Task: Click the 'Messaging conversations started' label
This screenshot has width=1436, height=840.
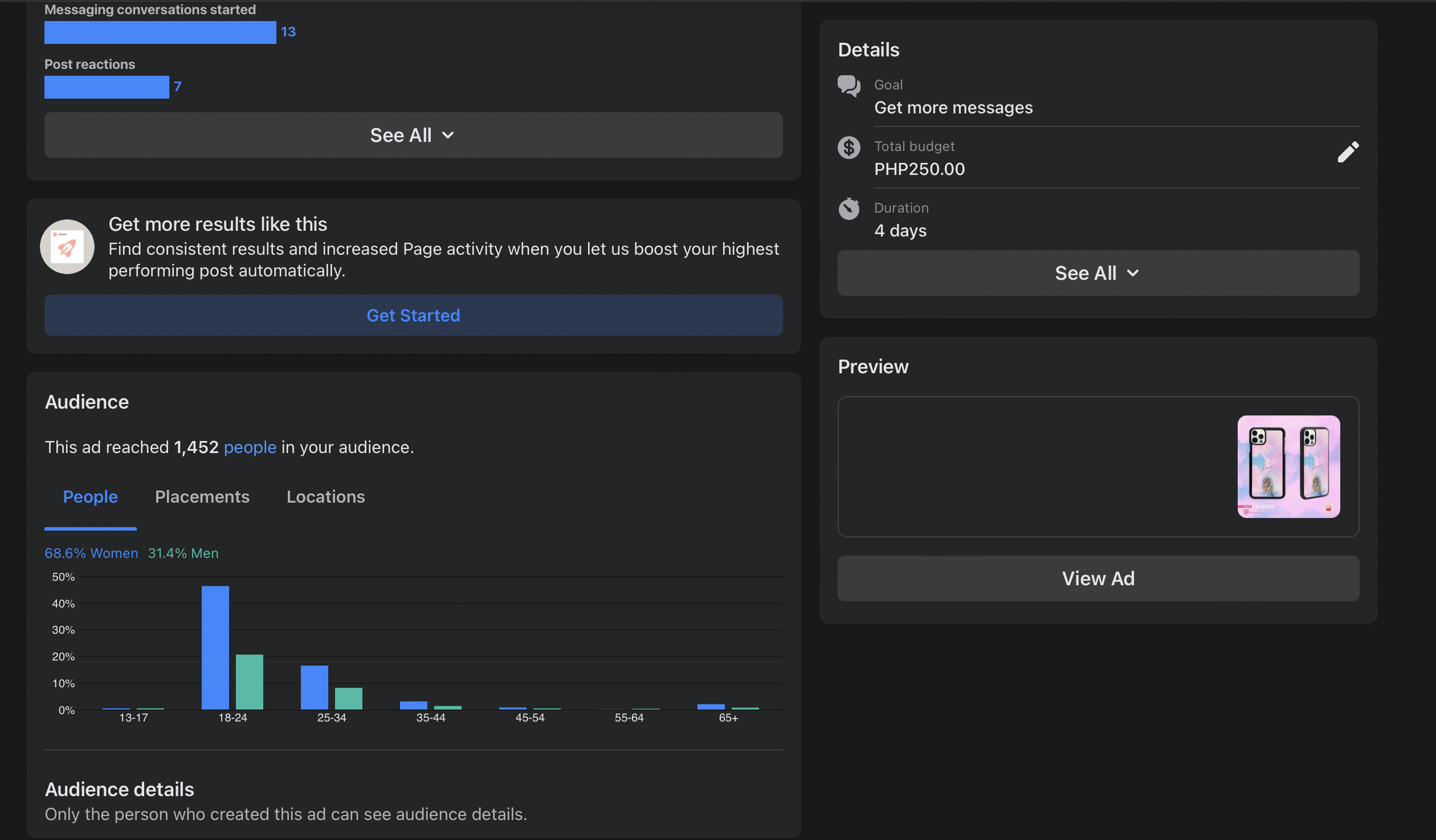Action: coord(150,10)
